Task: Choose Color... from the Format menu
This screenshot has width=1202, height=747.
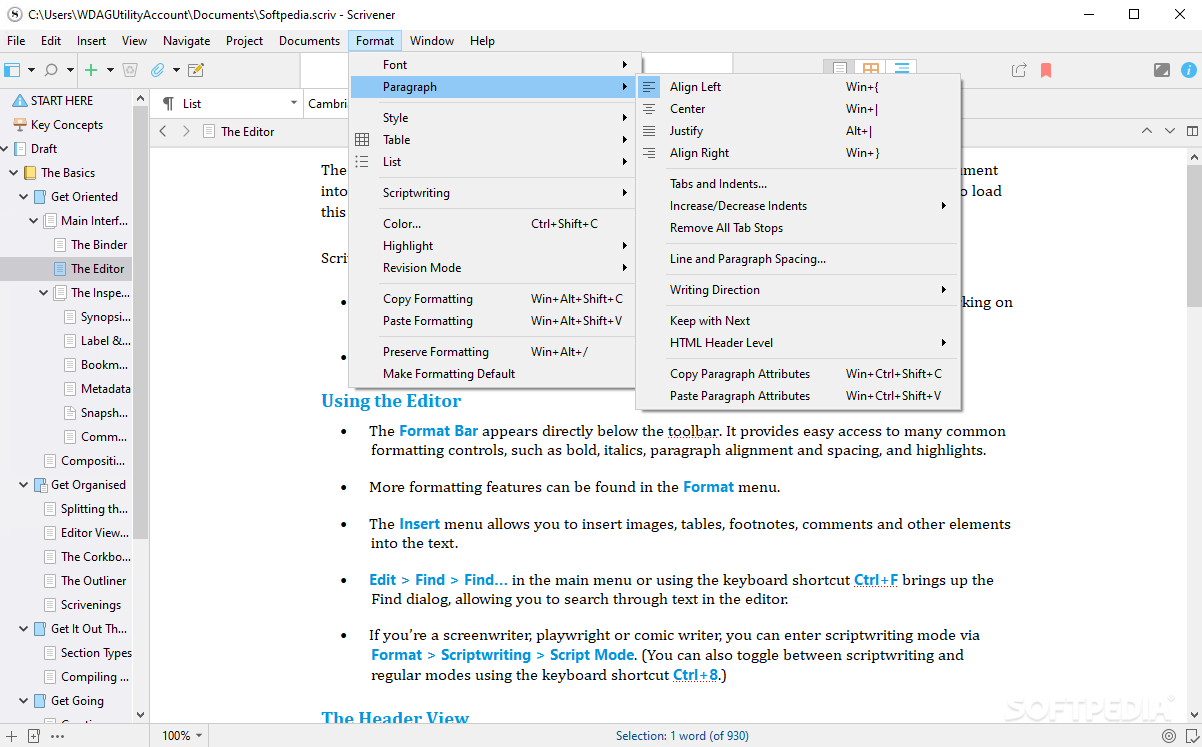Action: pyautogui.click(x=492, y=224)
